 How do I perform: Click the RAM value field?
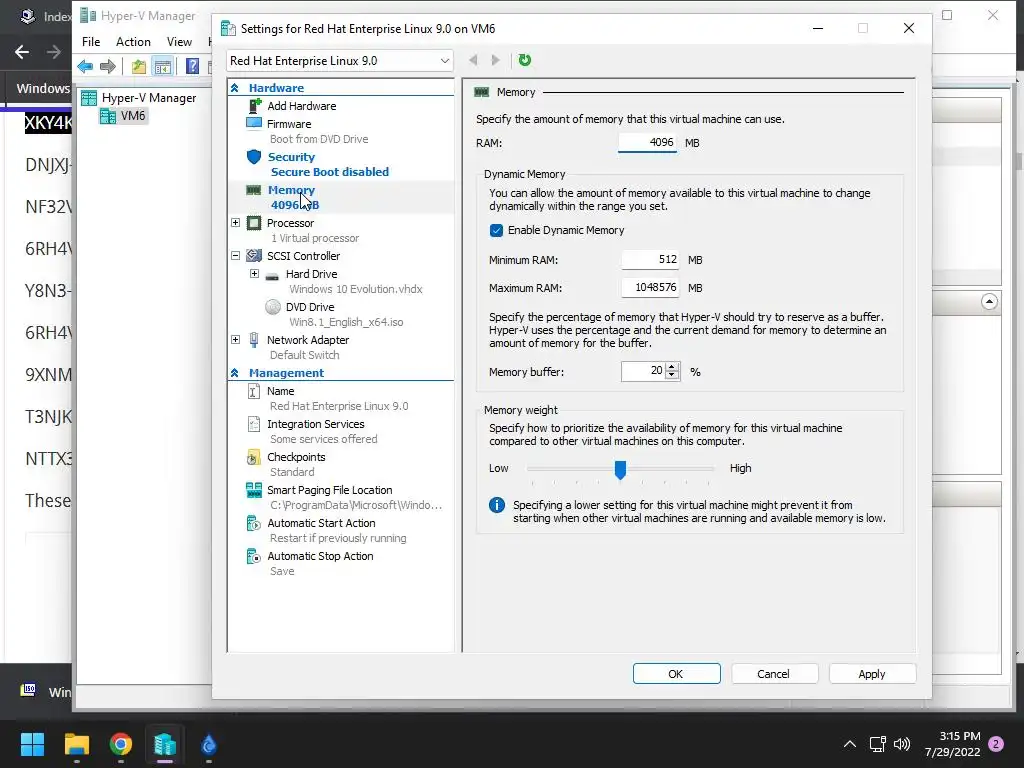(x=647, y=142)
